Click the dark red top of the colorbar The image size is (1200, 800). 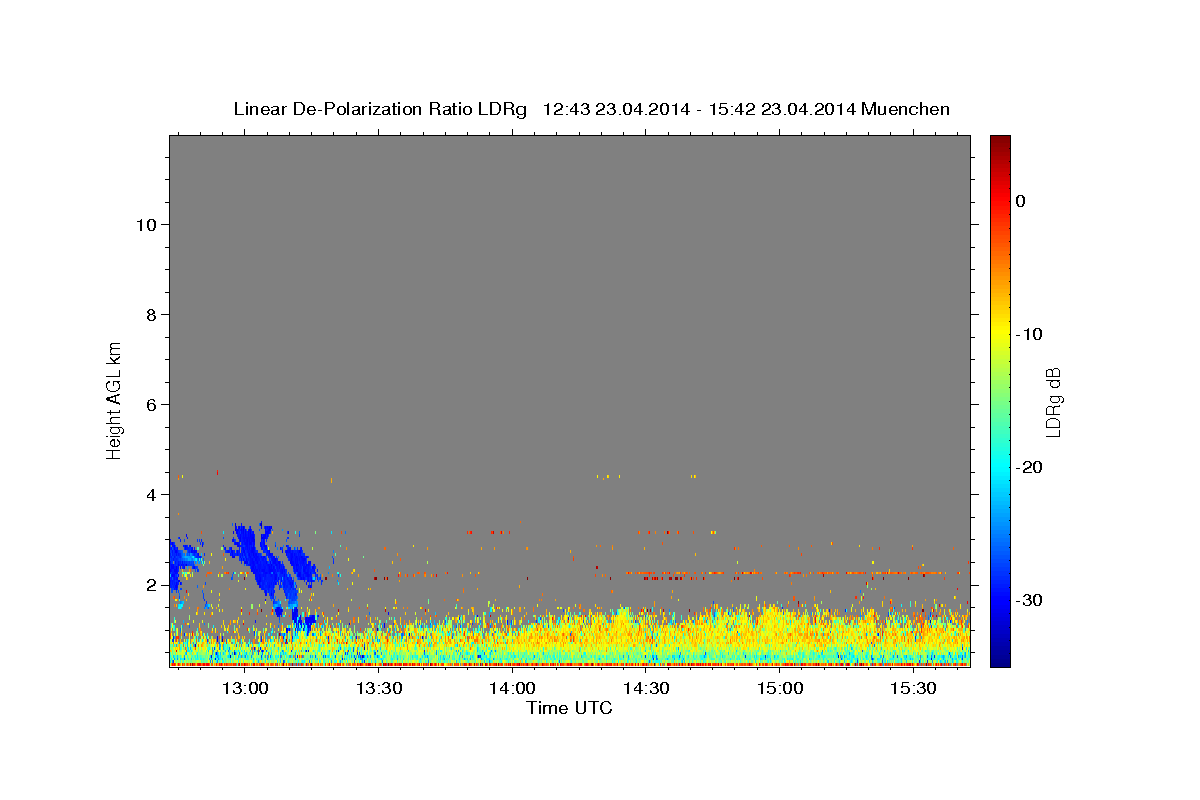1000,141
